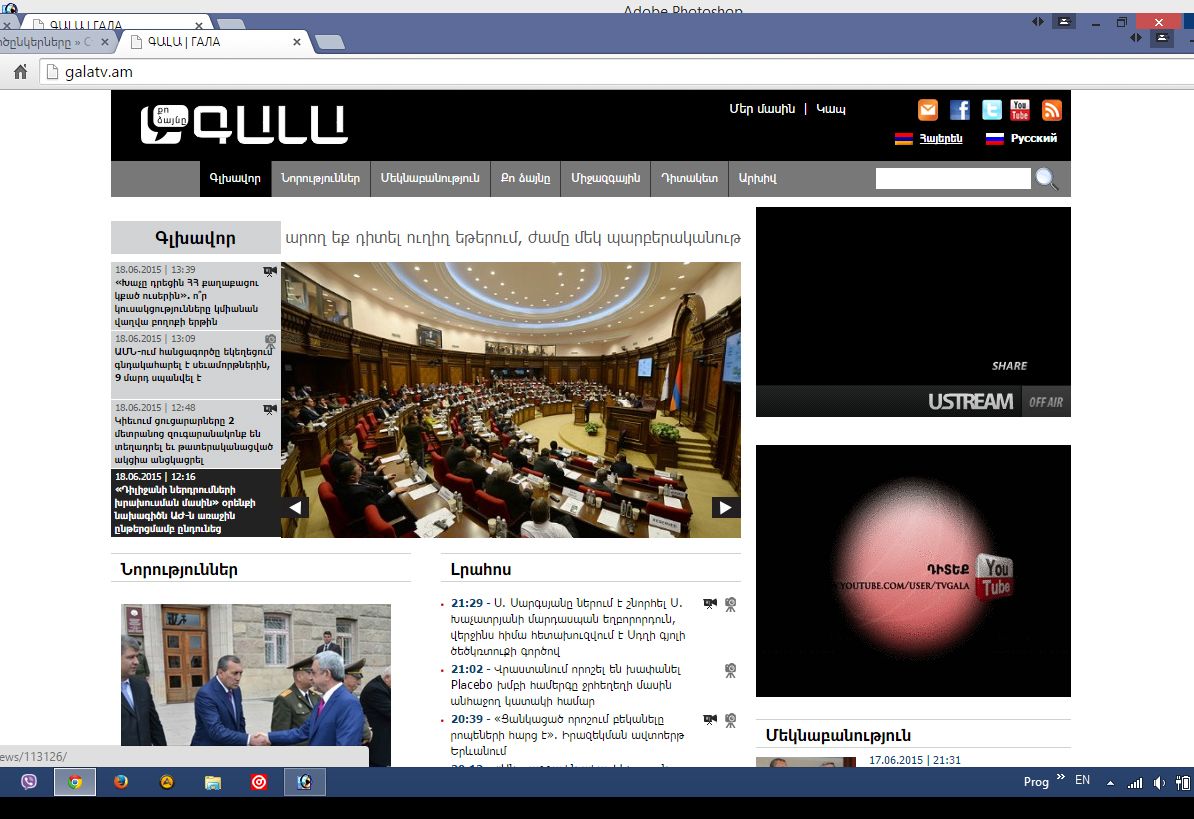Screen dimensions: 1194x819
Task: Click the red target icon in the taskbar
Action: coord(259,782)
